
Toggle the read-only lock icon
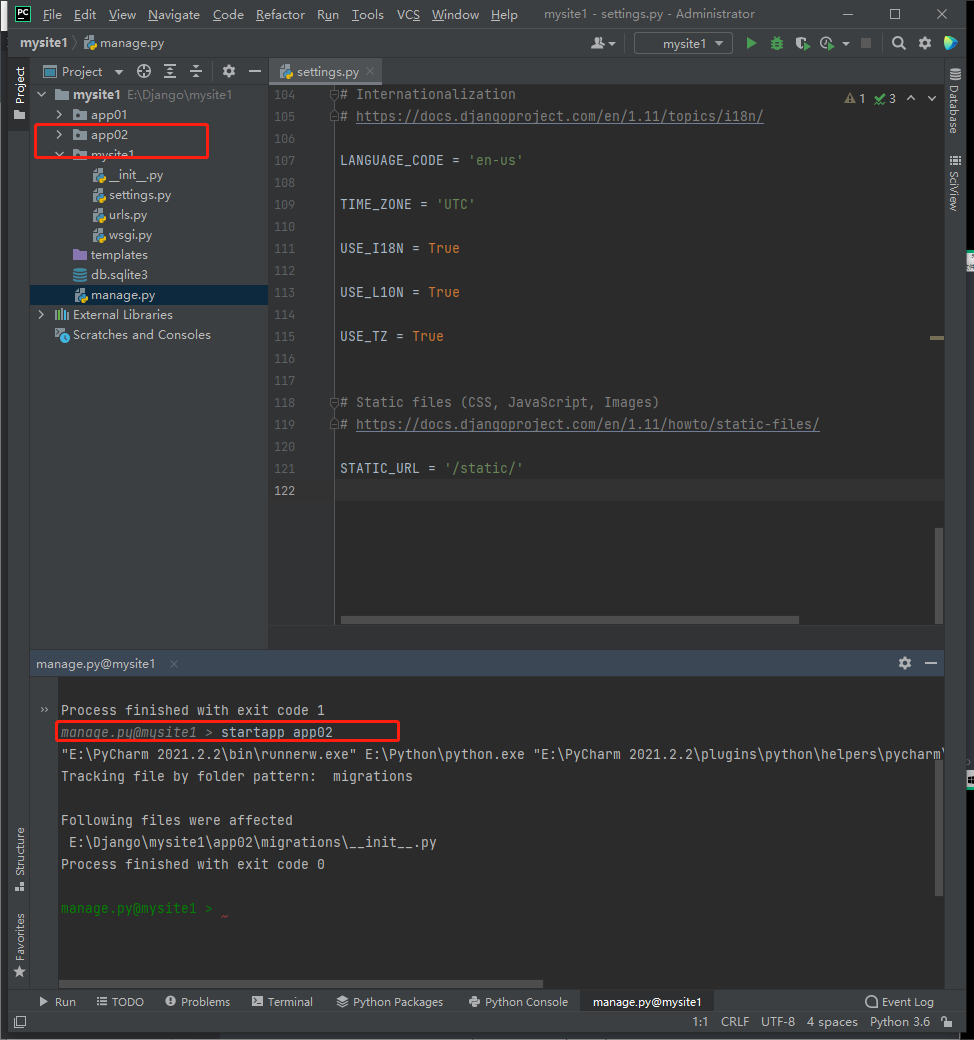tap(947, 1022)
